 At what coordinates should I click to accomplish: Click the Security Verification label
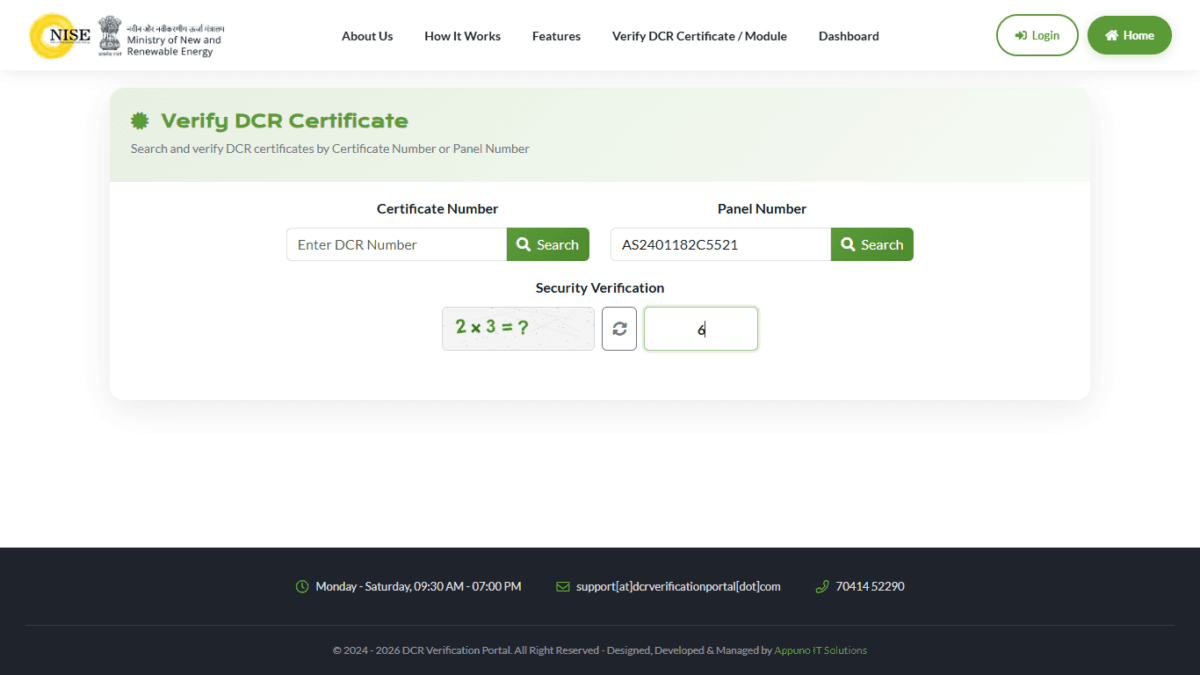coord(600,288)
